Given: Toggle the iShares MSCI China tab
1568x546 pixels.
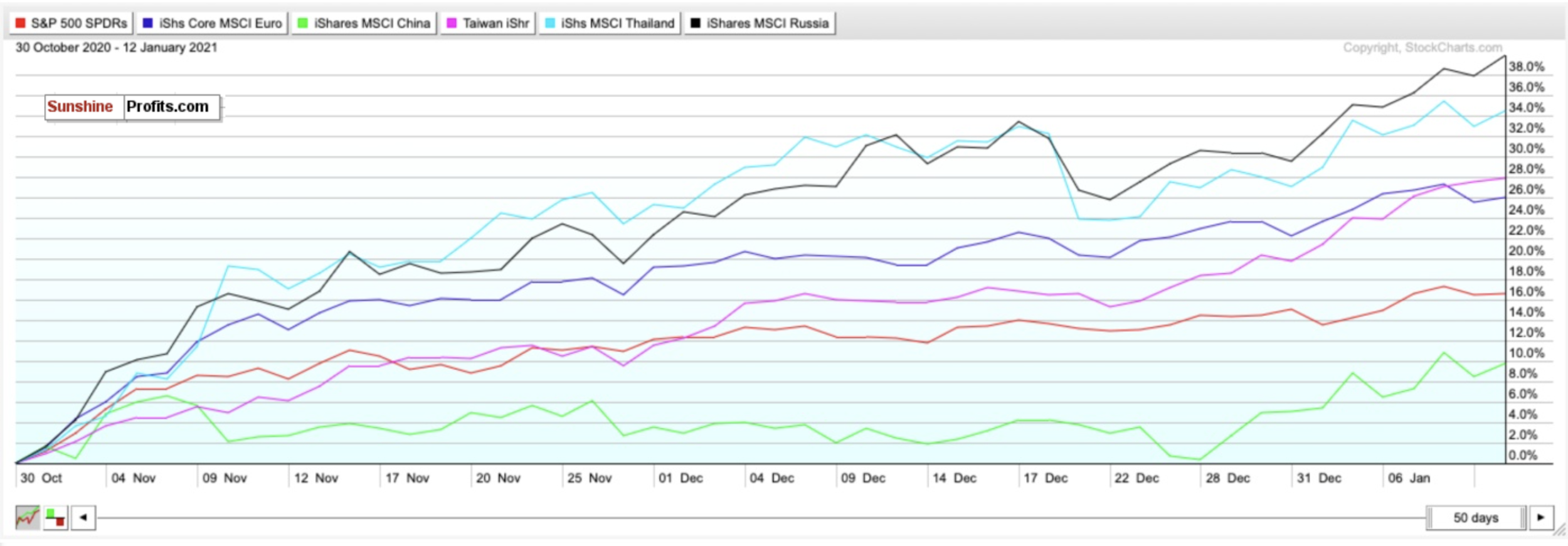Looking at the screenshot, I should point(364,23).
